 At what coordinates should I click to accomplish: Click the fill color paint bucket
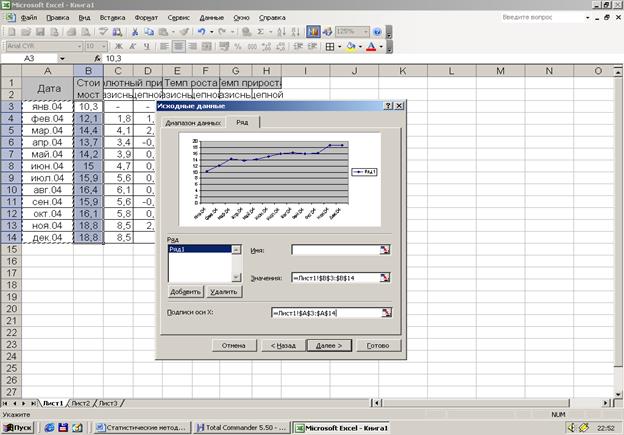[x=349, y=46]
